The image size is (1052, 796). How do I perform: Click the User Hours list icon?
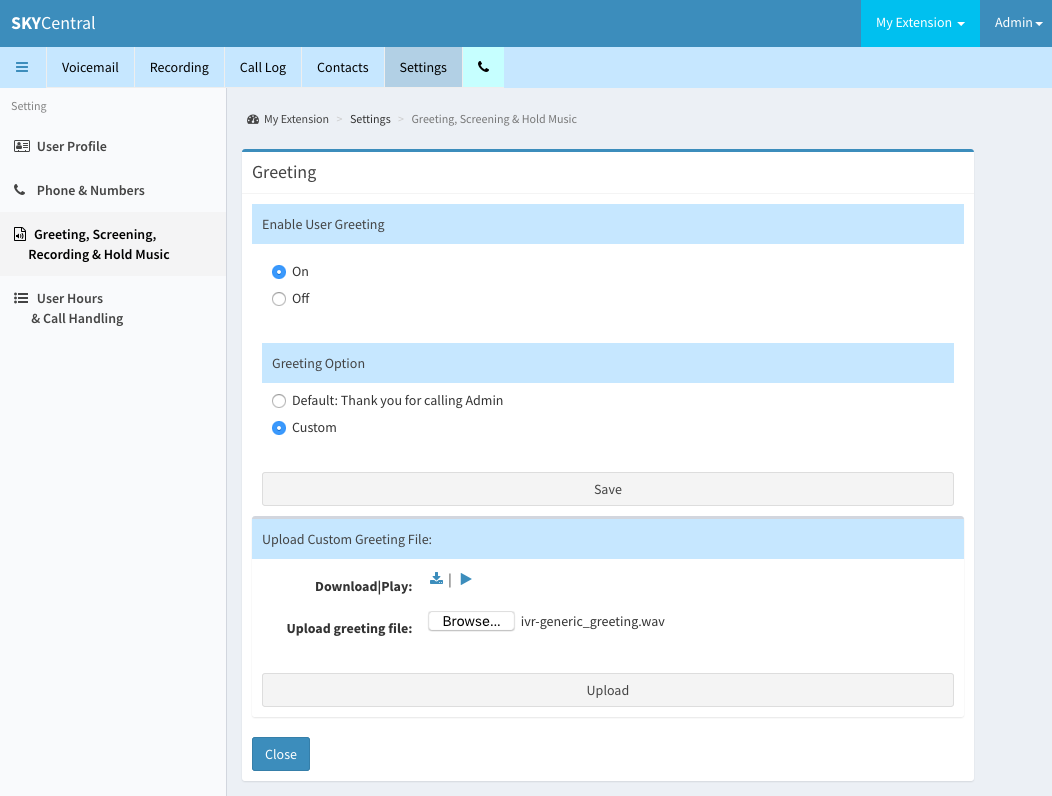(x=21, y=298)
